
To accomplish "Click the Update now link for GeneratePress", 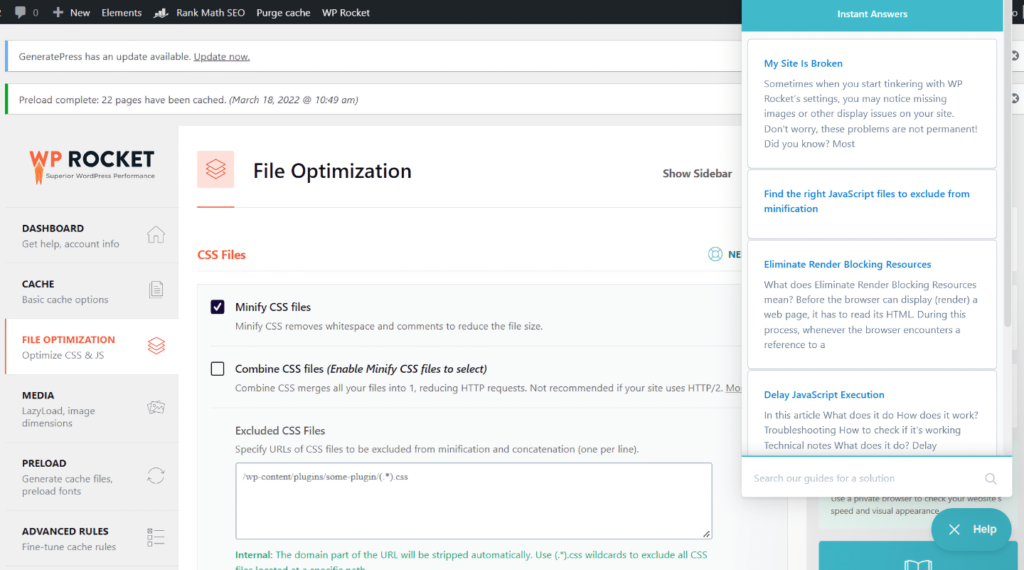I will (221, 57).
